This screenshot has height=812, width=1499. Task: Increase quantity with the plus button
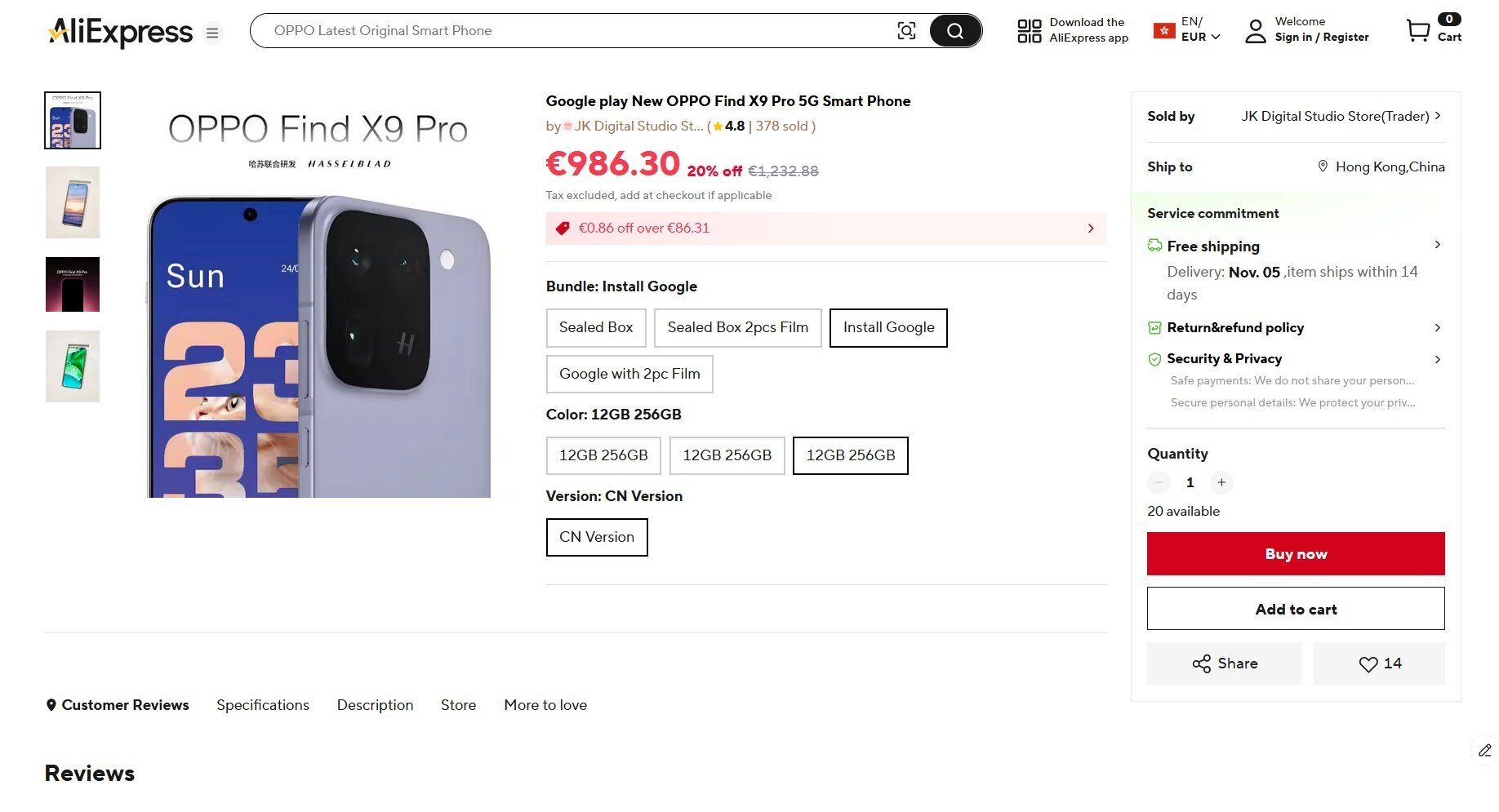tap(1221, 483)
